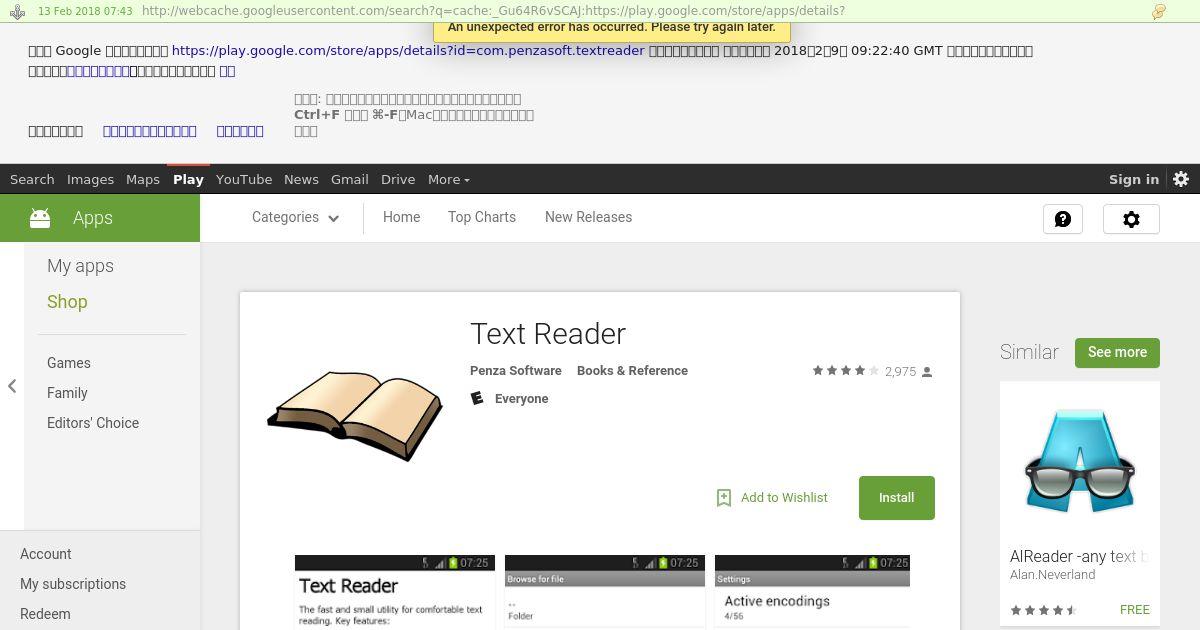
Task: Click the Add to Wishlist bookmark icon
Action: pyautogui.click(x=724, y=498)
